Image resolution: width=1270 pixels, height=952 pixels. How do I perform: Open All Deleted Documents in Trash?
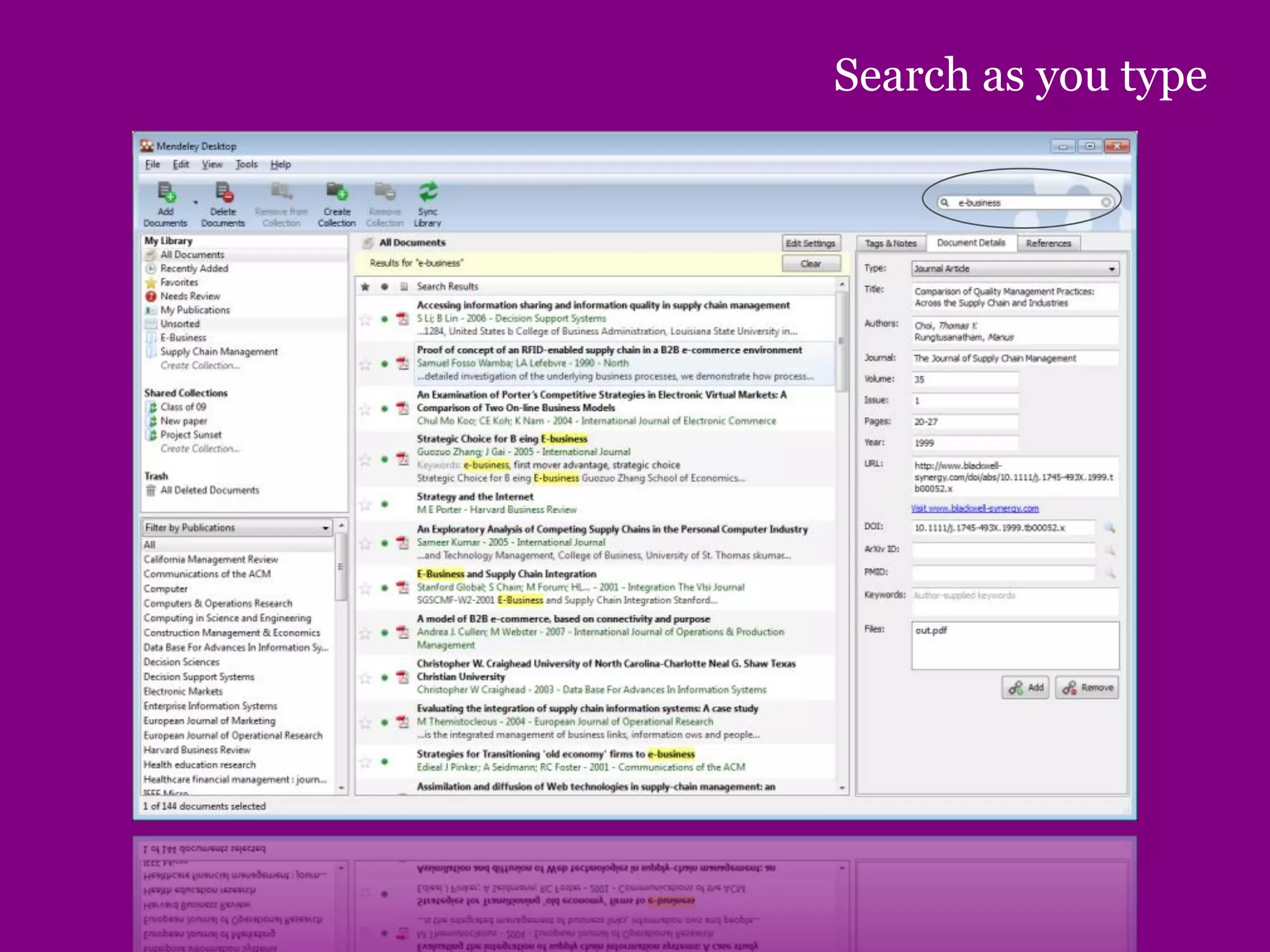210,490
